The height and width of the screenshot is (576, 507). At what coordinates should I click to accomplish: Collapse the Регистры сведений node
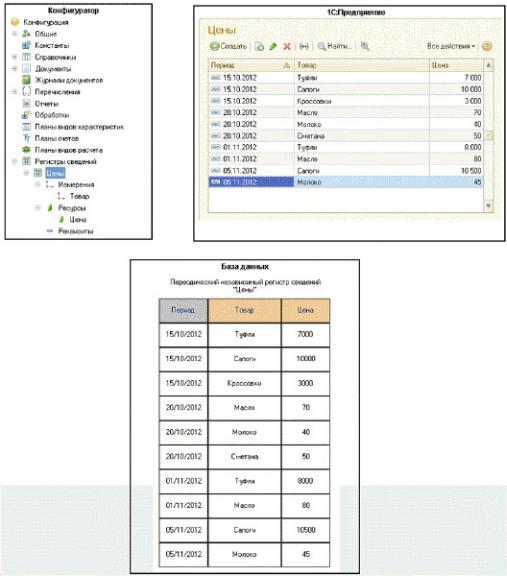[x=15, y=161]
